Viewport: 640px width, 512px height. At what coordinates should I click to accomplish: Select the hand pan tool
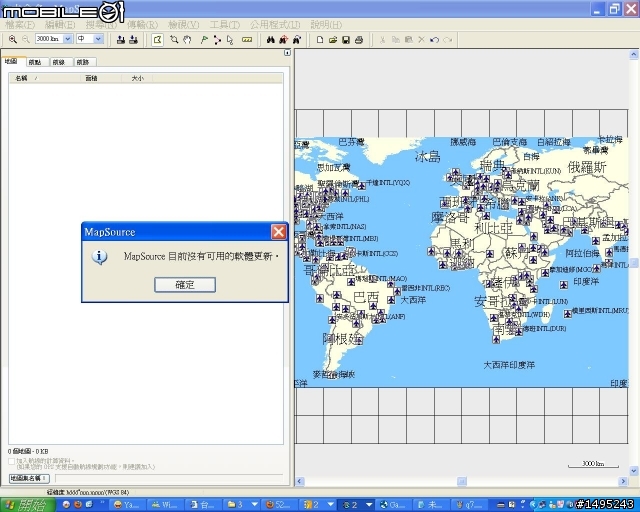187,40
